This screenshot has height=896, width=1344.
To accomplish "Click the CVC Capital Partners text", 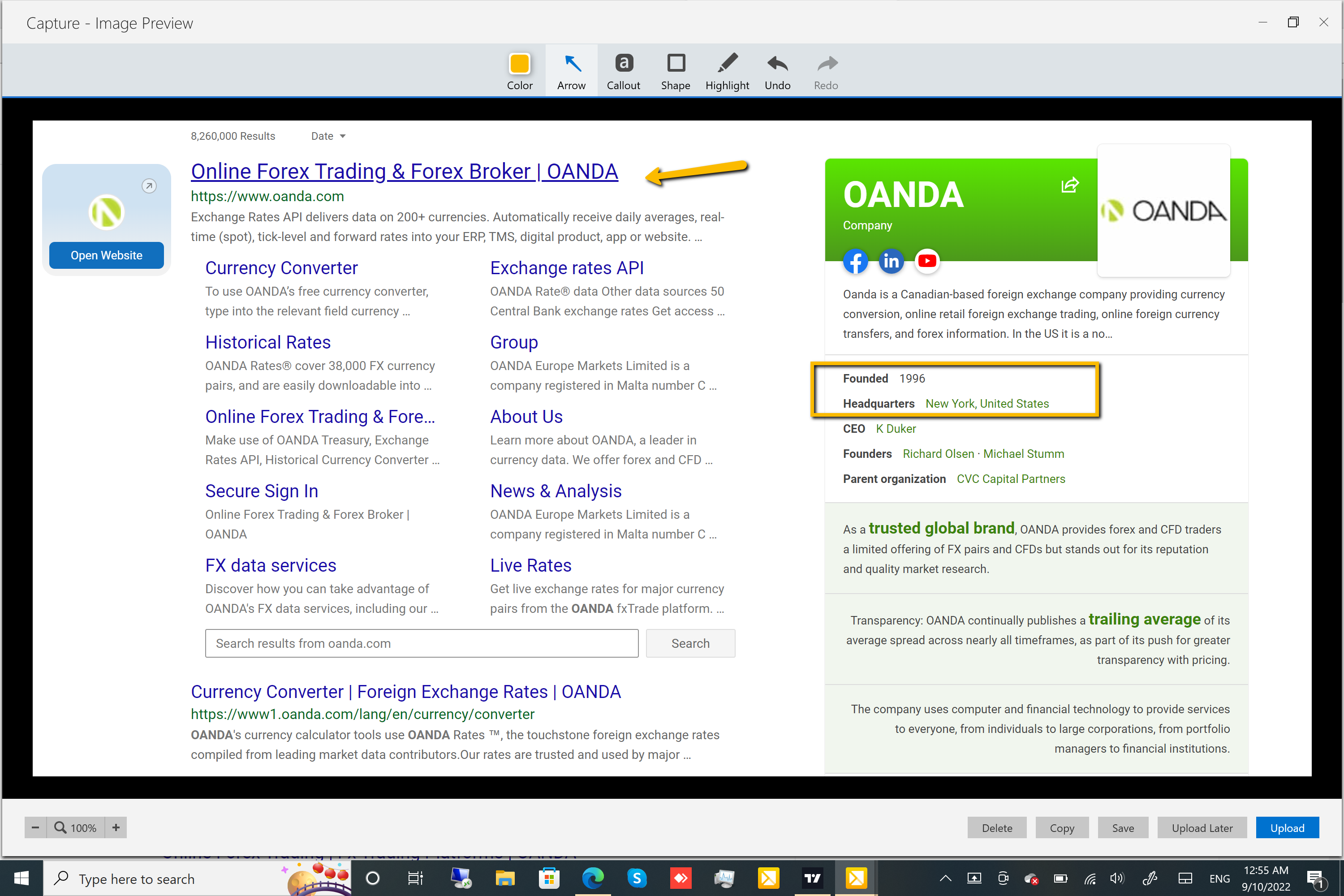I will (x=1011, y=479).
